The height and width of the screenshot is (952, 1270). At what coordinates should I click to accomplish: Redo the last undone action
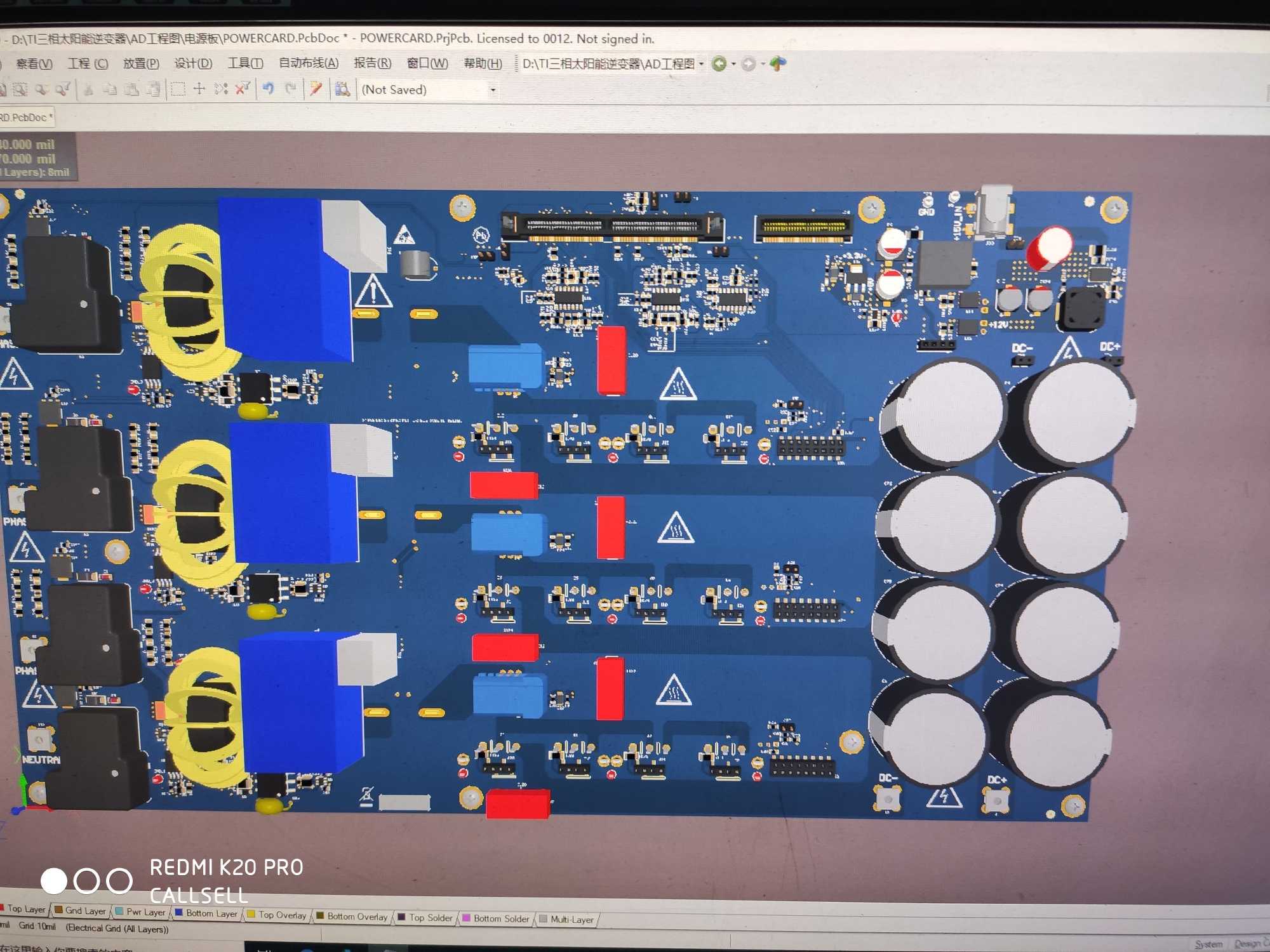291,89
